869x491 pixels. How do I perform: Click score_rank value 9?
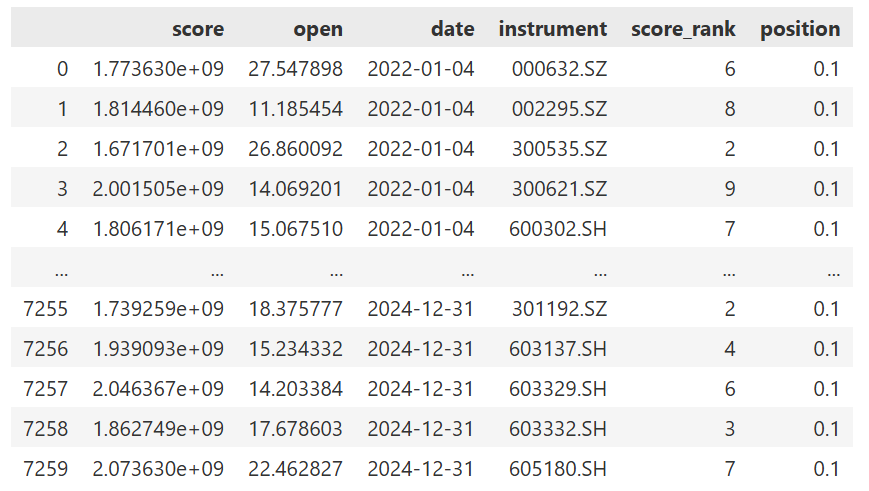coord(729,189)
